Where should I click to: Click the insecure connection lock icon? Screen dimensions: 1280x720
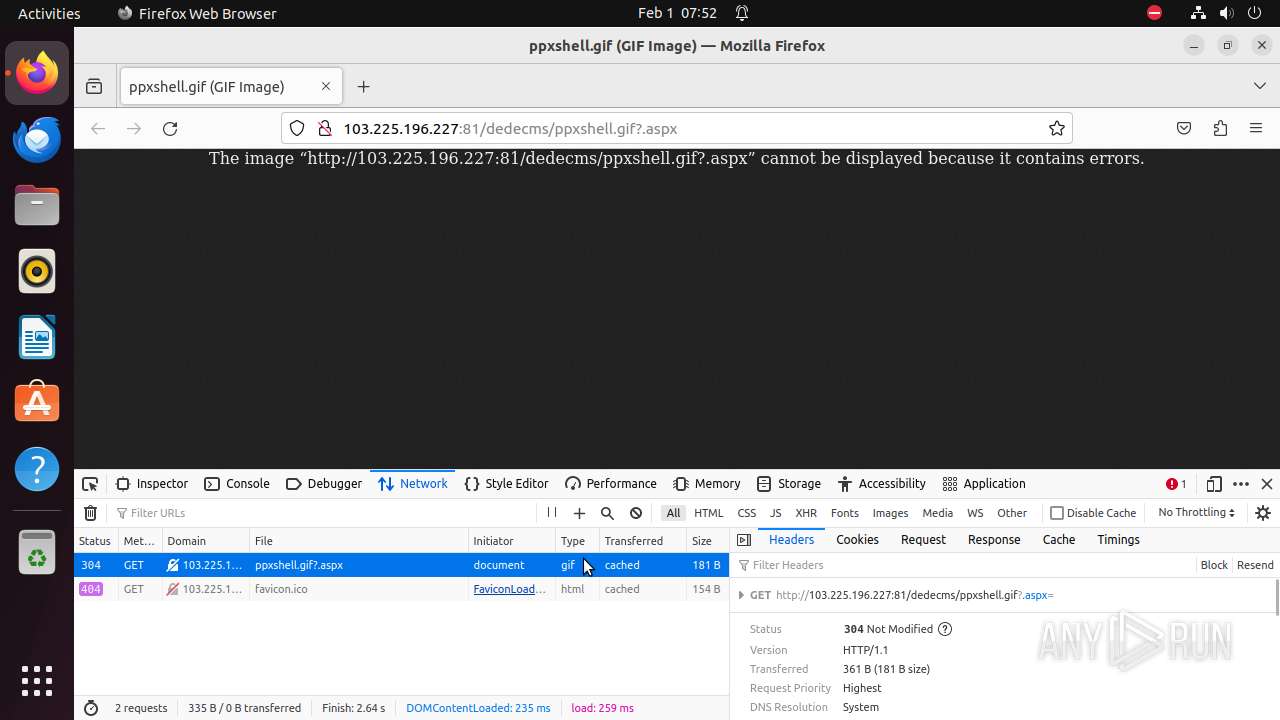pos(324,128)
